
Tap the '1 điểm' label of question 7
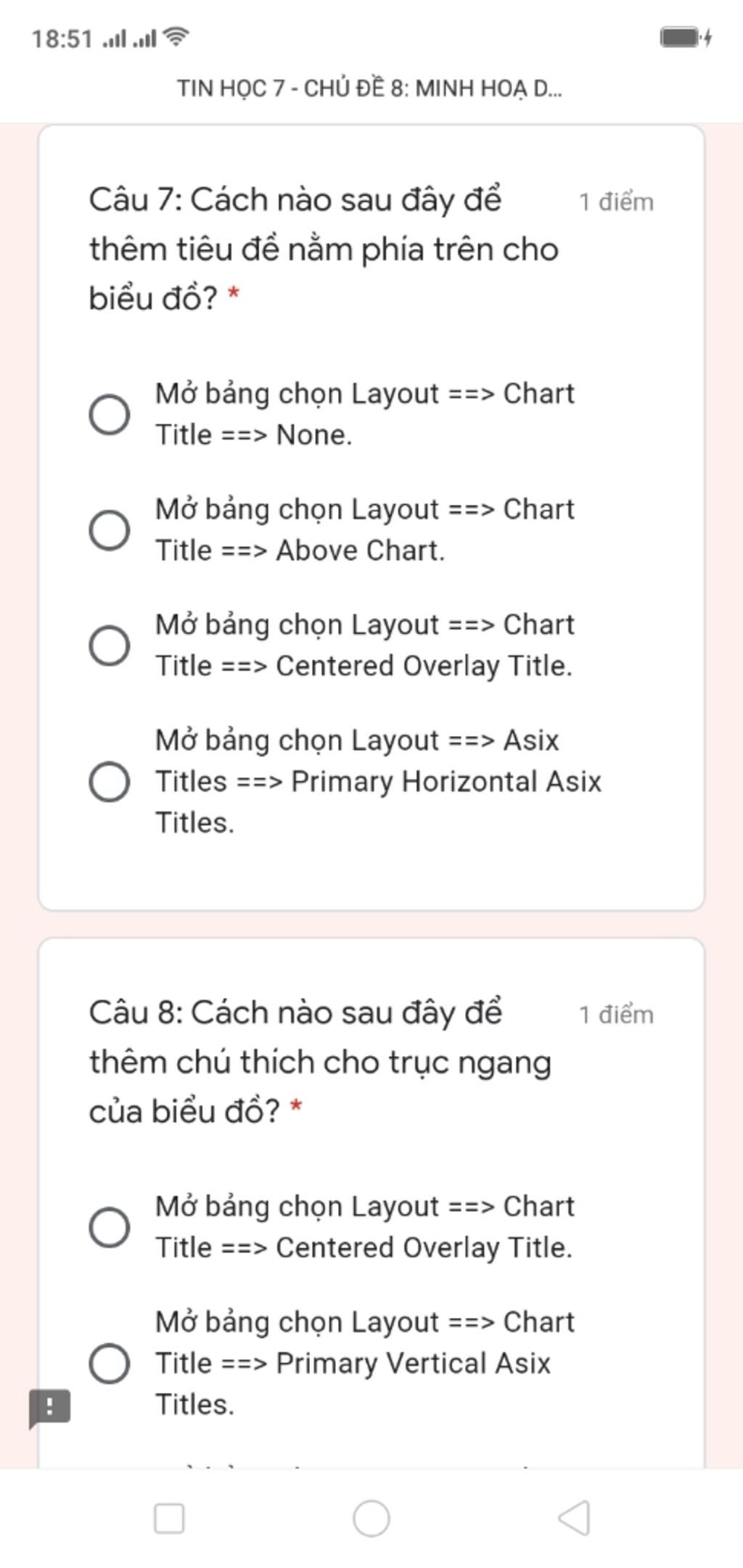[616, 202]
